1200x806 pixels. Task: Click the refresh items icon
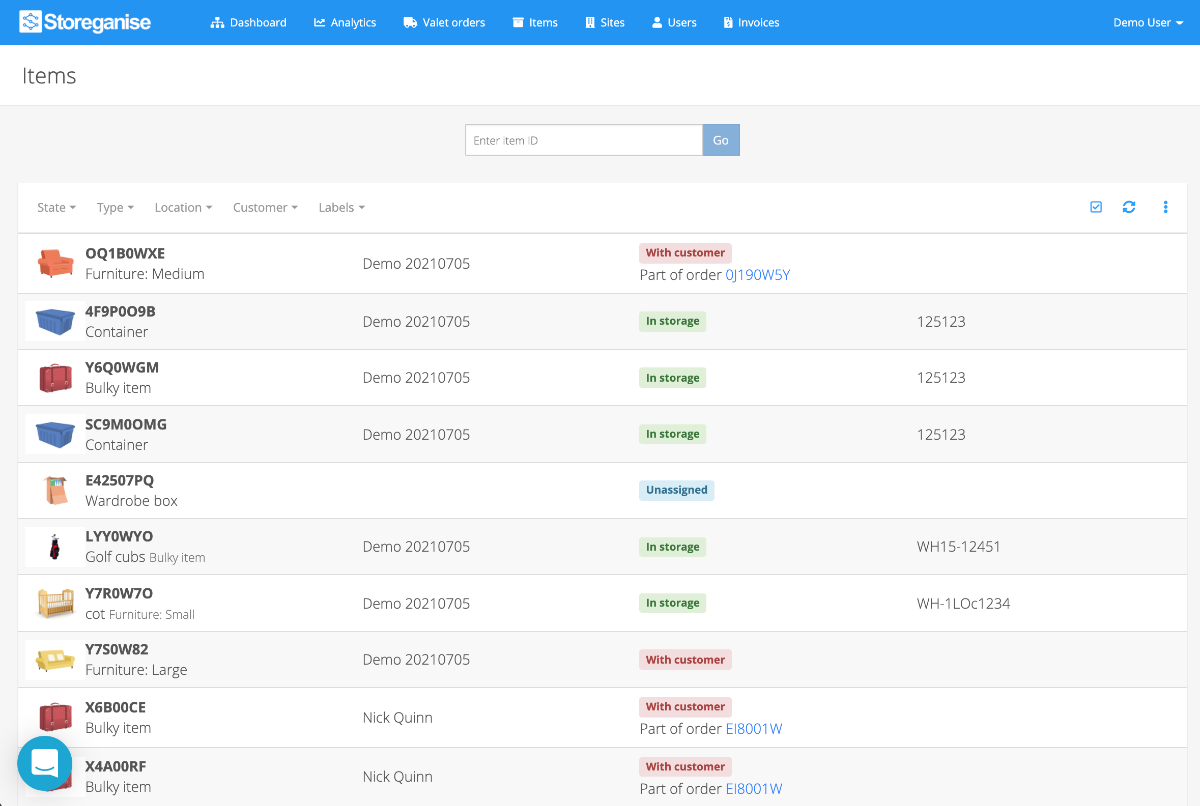point(1129,207)
